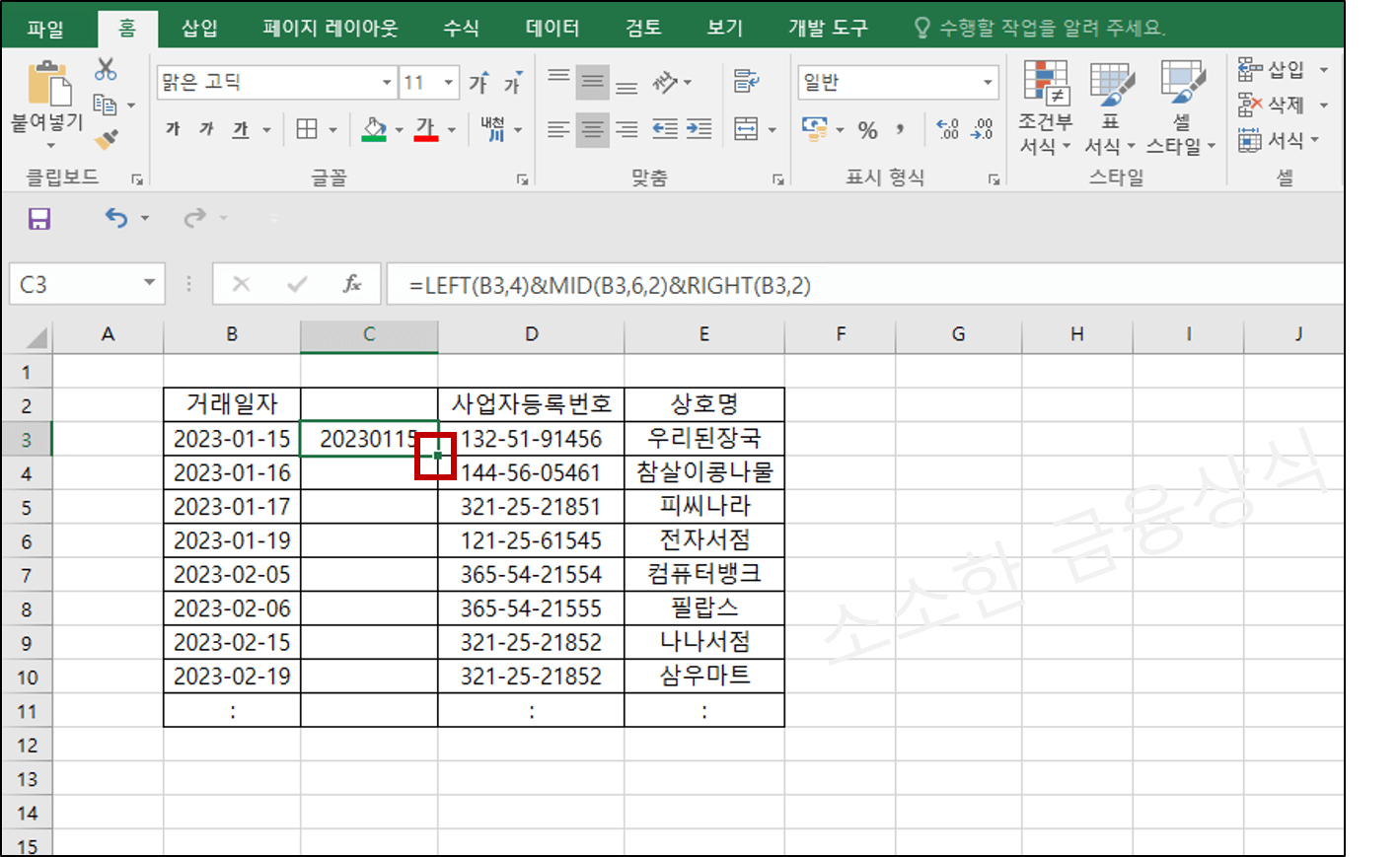
Task: Click inside the formula bar
Action: 691,284
